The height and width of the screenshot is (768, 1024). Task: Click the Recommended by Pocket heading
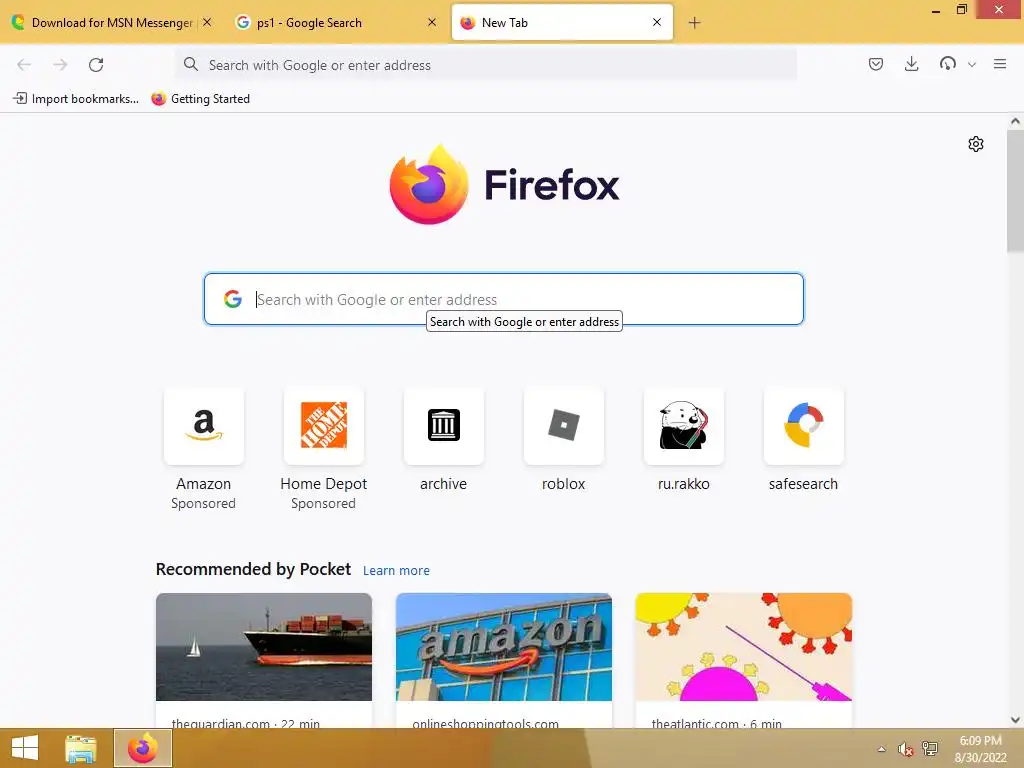[x=253, y=569]
